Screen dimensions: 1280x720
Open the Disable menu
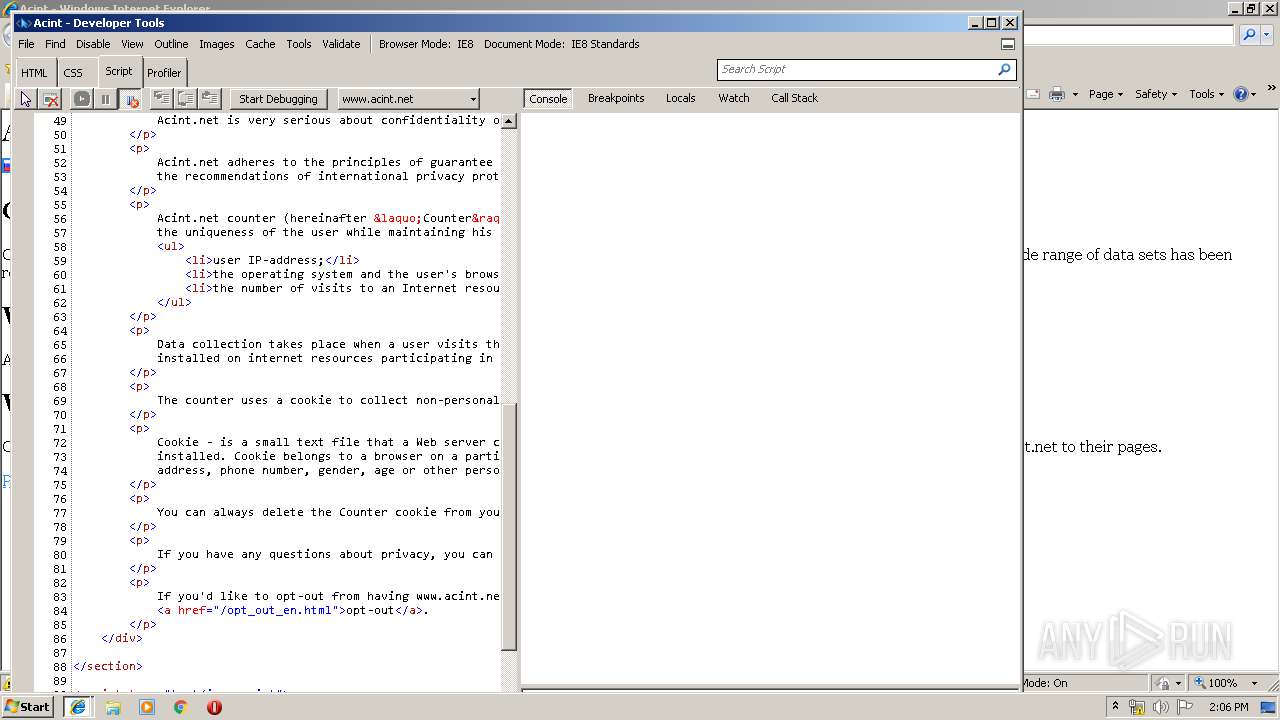pos(93,44)
